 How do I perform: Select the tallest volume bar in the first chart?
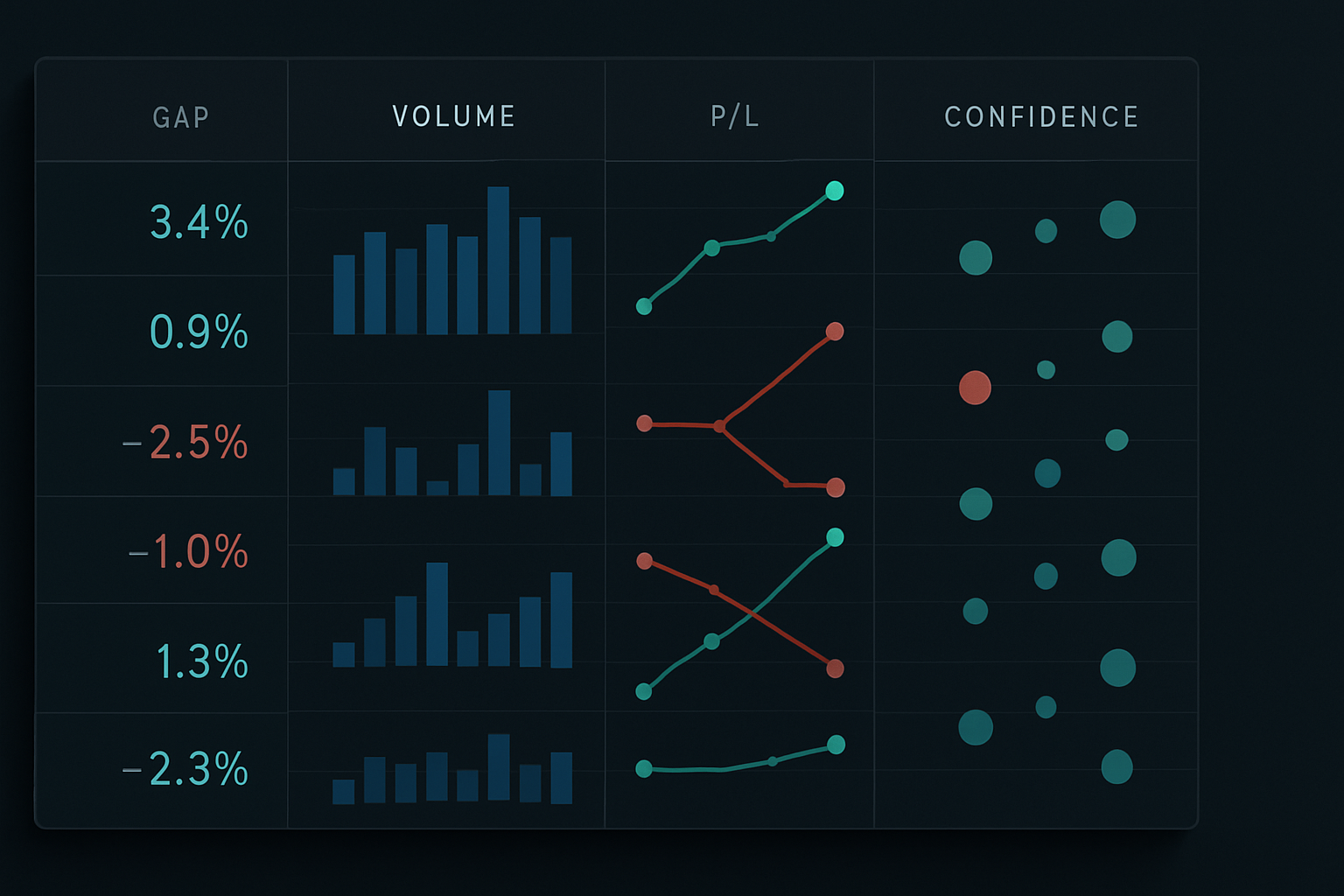click(499, 262)
